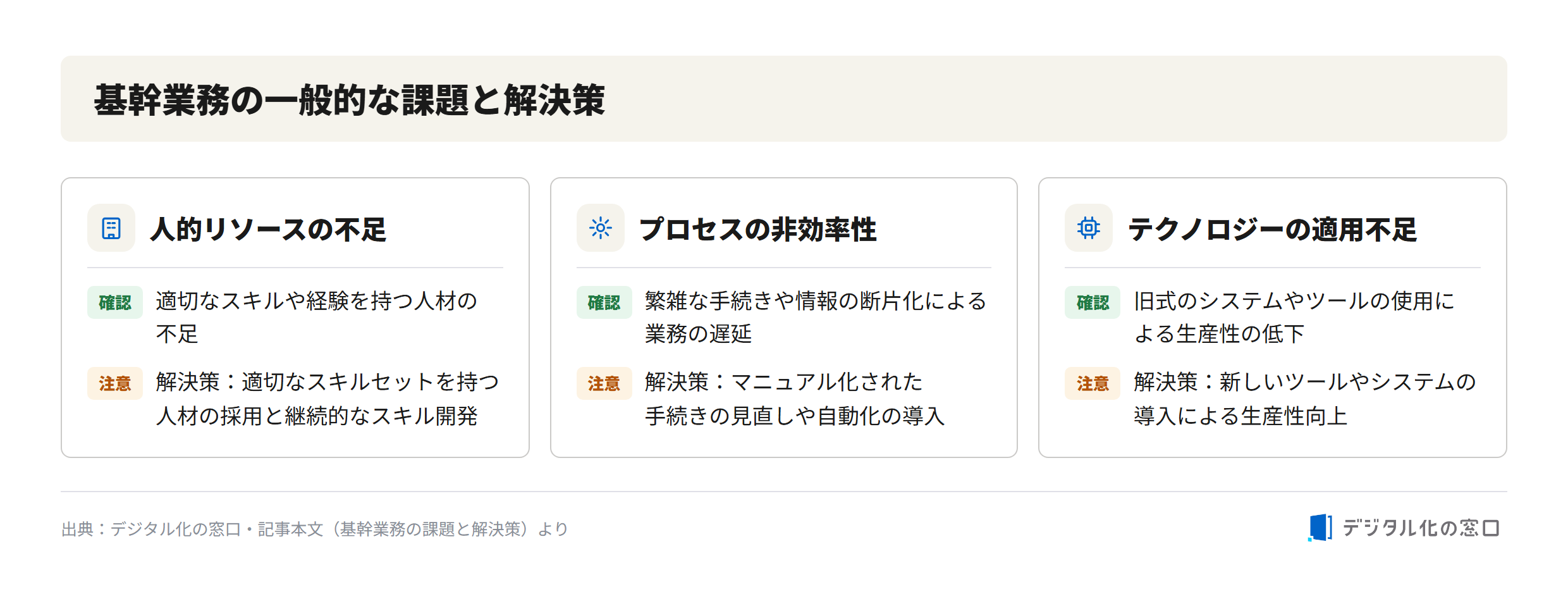Select text 繁雑な手続きや情報の断片化による業務の遅延

(x=816, y=317)
